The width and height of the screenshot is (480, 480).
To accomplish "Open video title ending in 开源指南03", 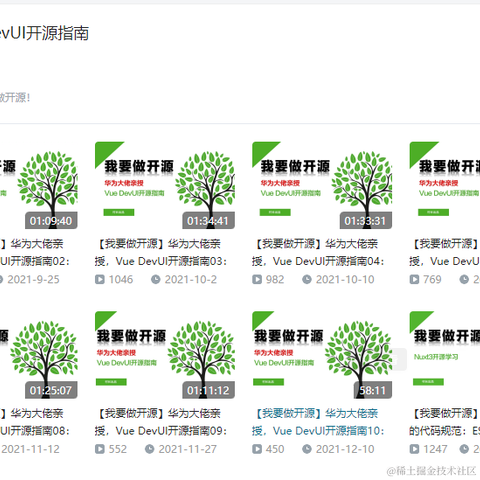I will point(161,253).
